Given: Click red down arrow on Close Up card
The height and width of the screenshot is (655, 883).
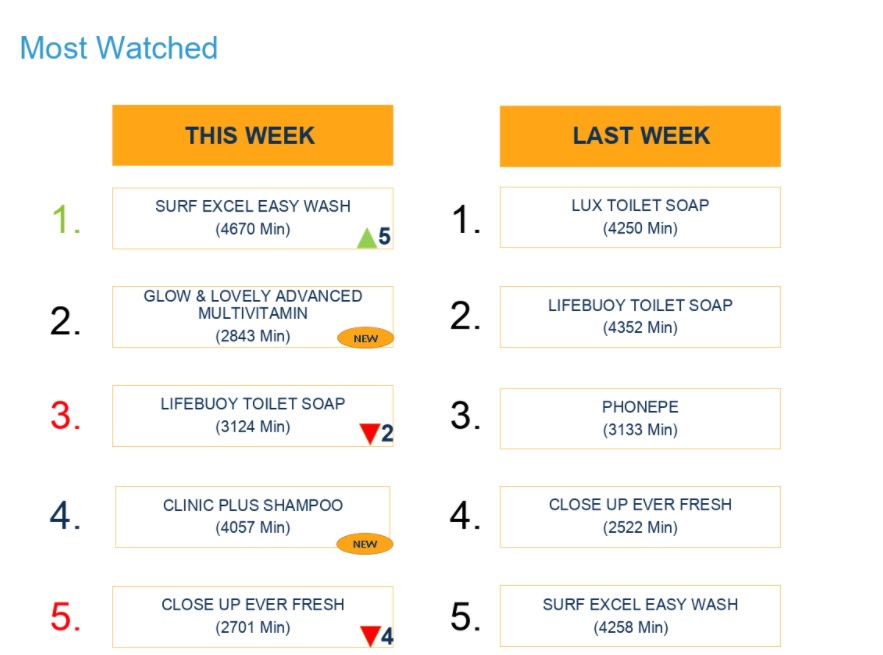Looking at the screenshot, I should 370,636.
